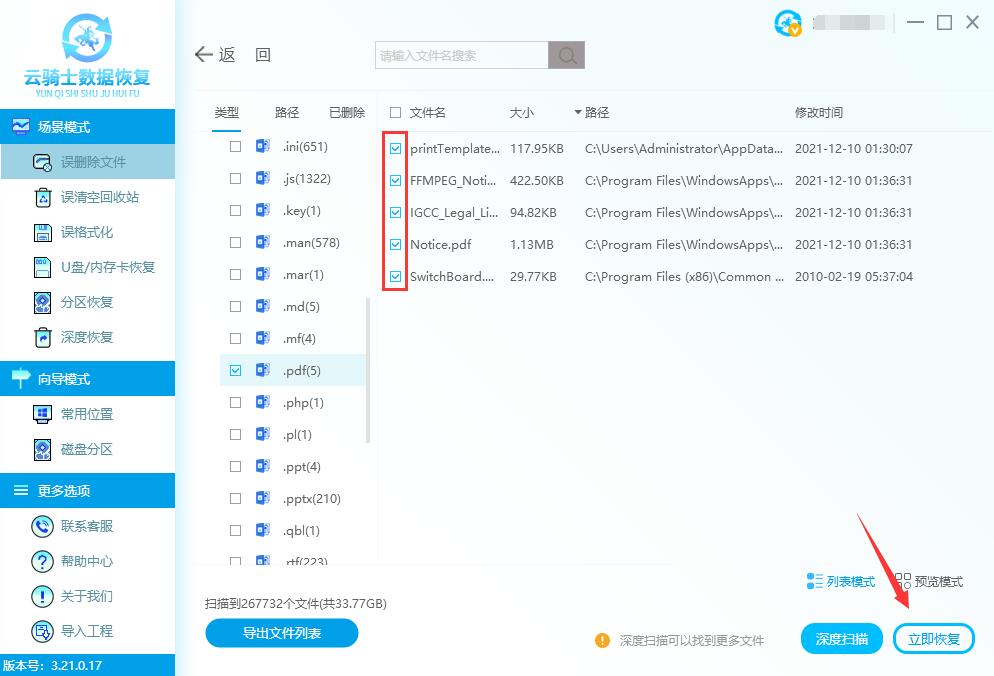This screenshot has height=676, width=994.
Task: Click the .ini(651) file type icon
Action: click(262, 146)
